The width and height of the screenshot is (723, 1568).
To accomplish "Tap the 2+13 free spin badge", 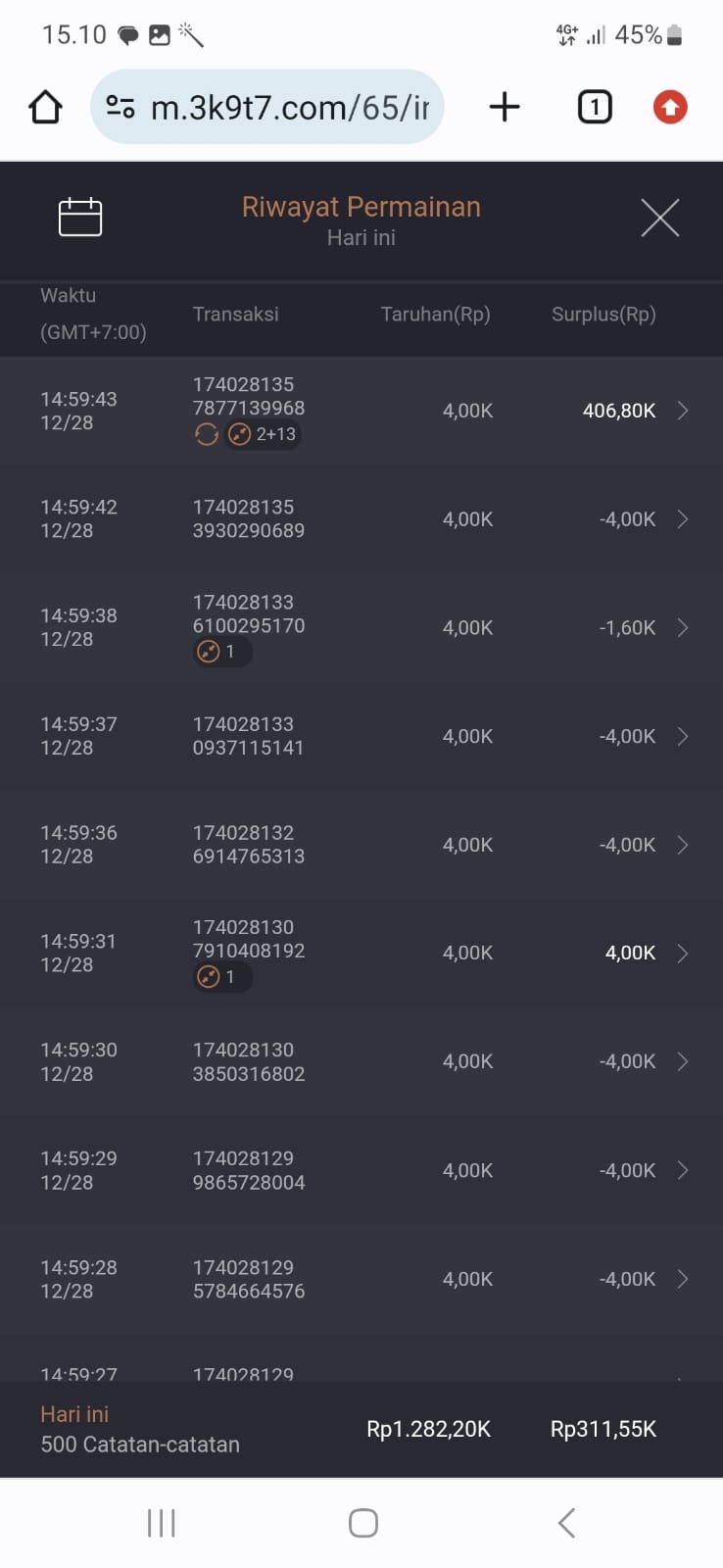I will pos(263,434).
